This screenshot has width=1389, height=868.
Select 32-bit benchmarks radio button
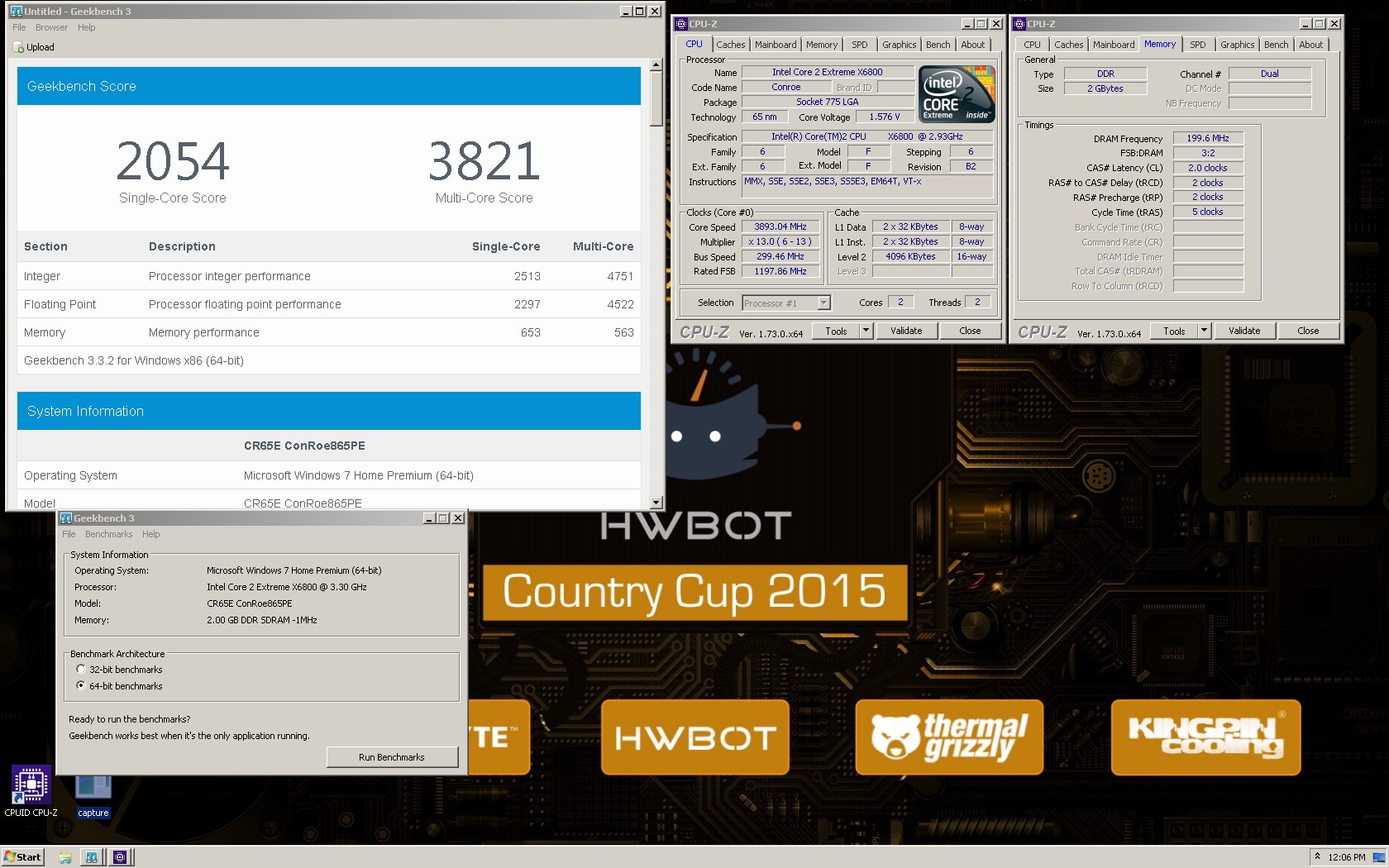point(80,670)
